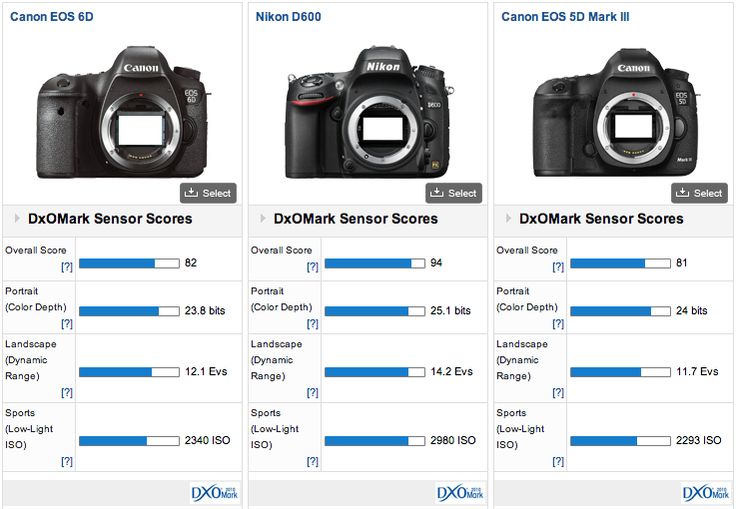Click the Low-Light ISO bar for 5D Mark III
The image size is (736, 509).
click(x=621, y=440)
